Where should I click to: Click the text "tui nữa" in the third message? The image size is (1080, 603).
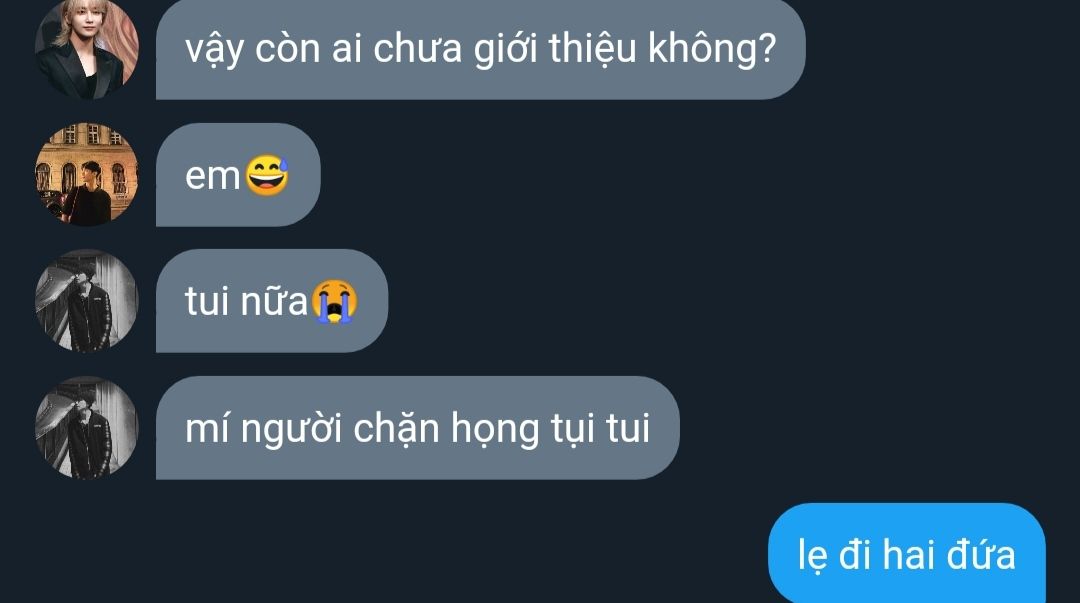click(247, 302)
